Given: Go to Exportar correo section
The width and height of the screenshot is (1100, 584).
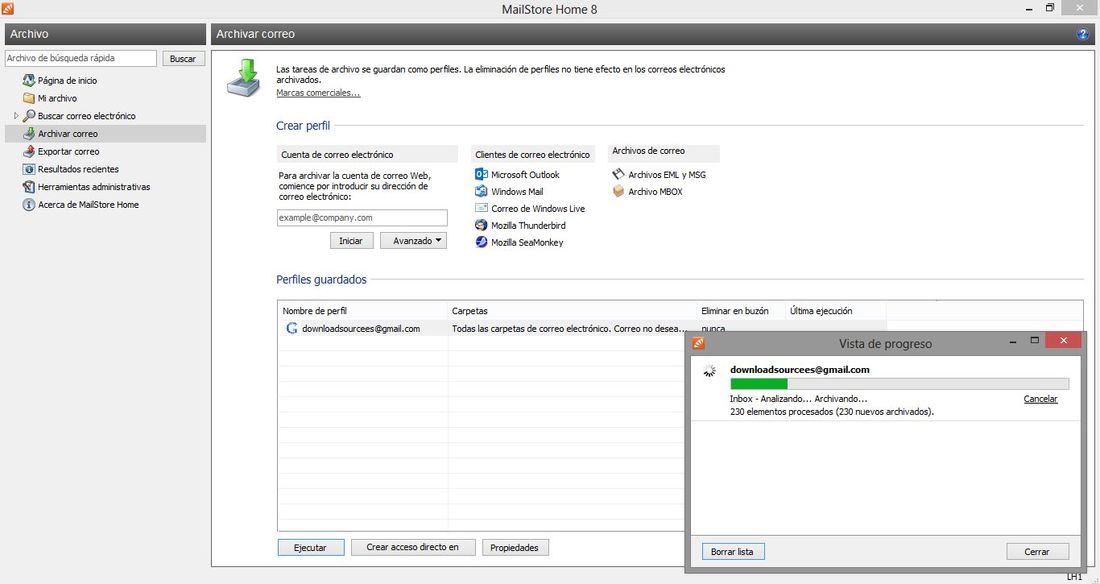Looking at the screenshot, I should (69, 152).
